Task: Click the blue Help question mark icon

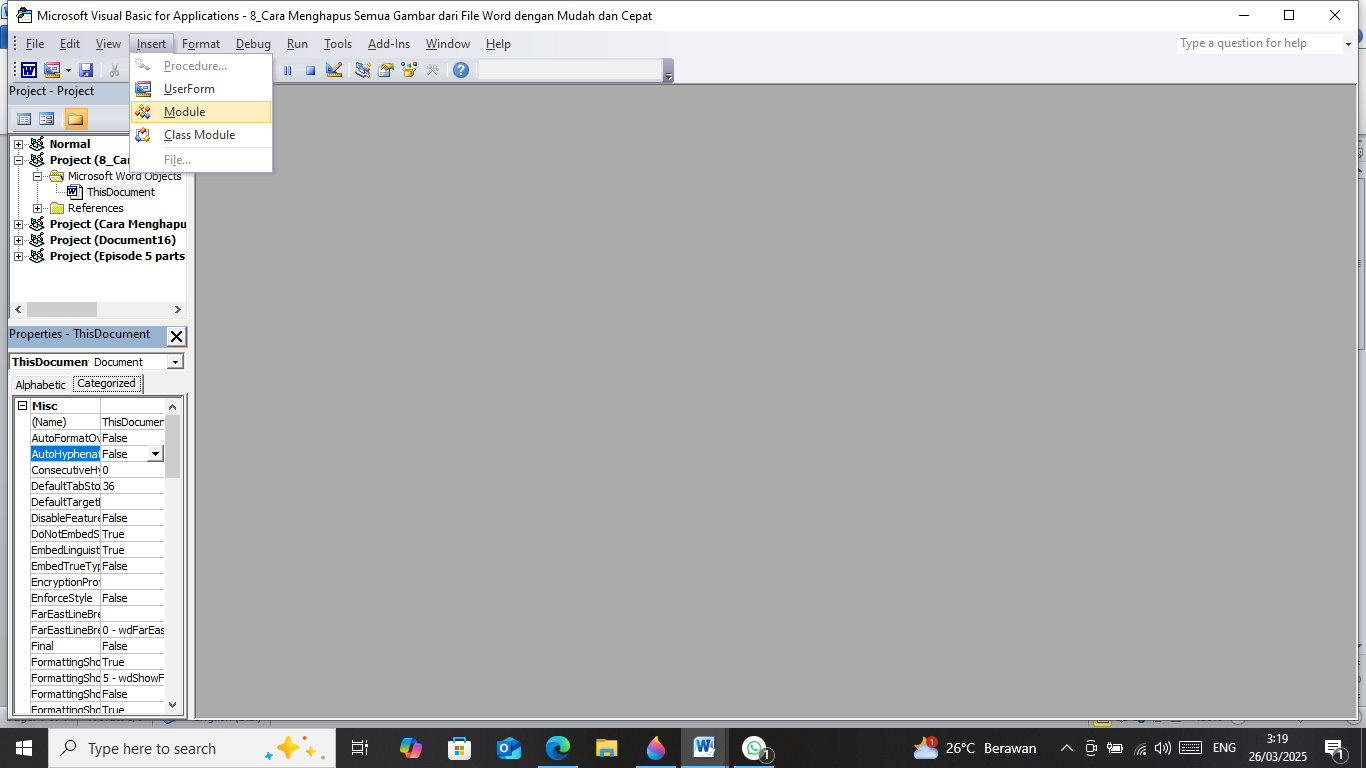Action: 460,70
